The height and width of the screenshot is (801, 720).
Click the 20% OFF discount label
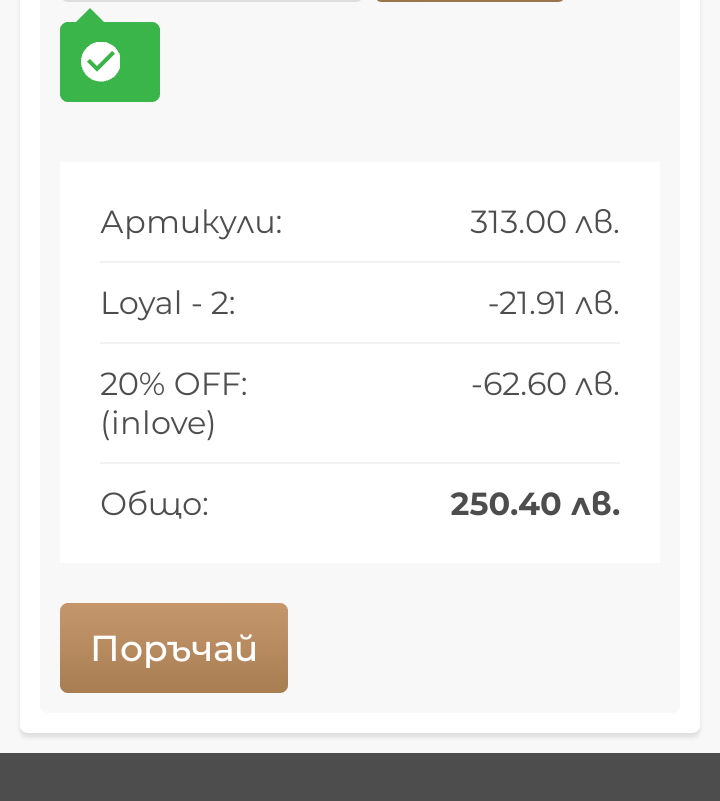click(x=174, y=384)
